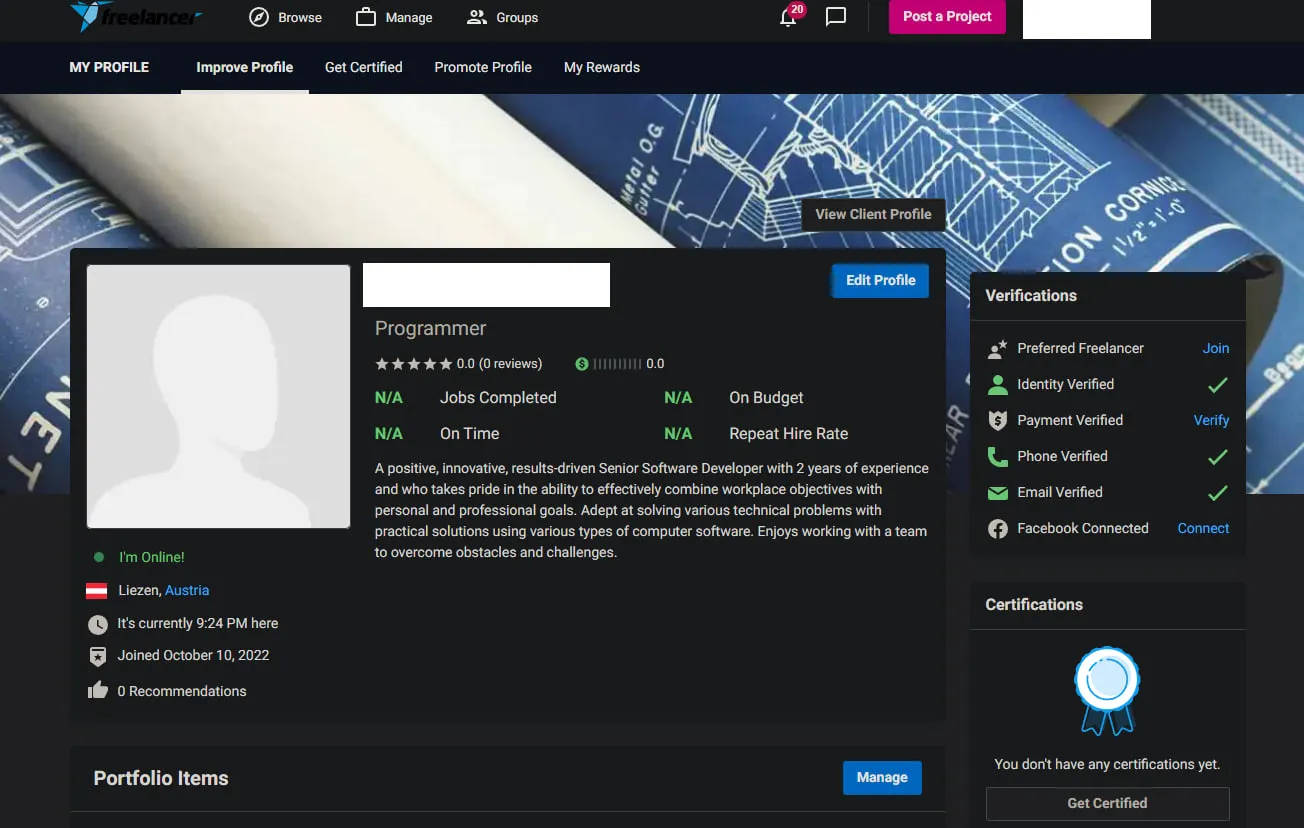
Task: Click the certification ribbon badge icon
Action: 1107,691
